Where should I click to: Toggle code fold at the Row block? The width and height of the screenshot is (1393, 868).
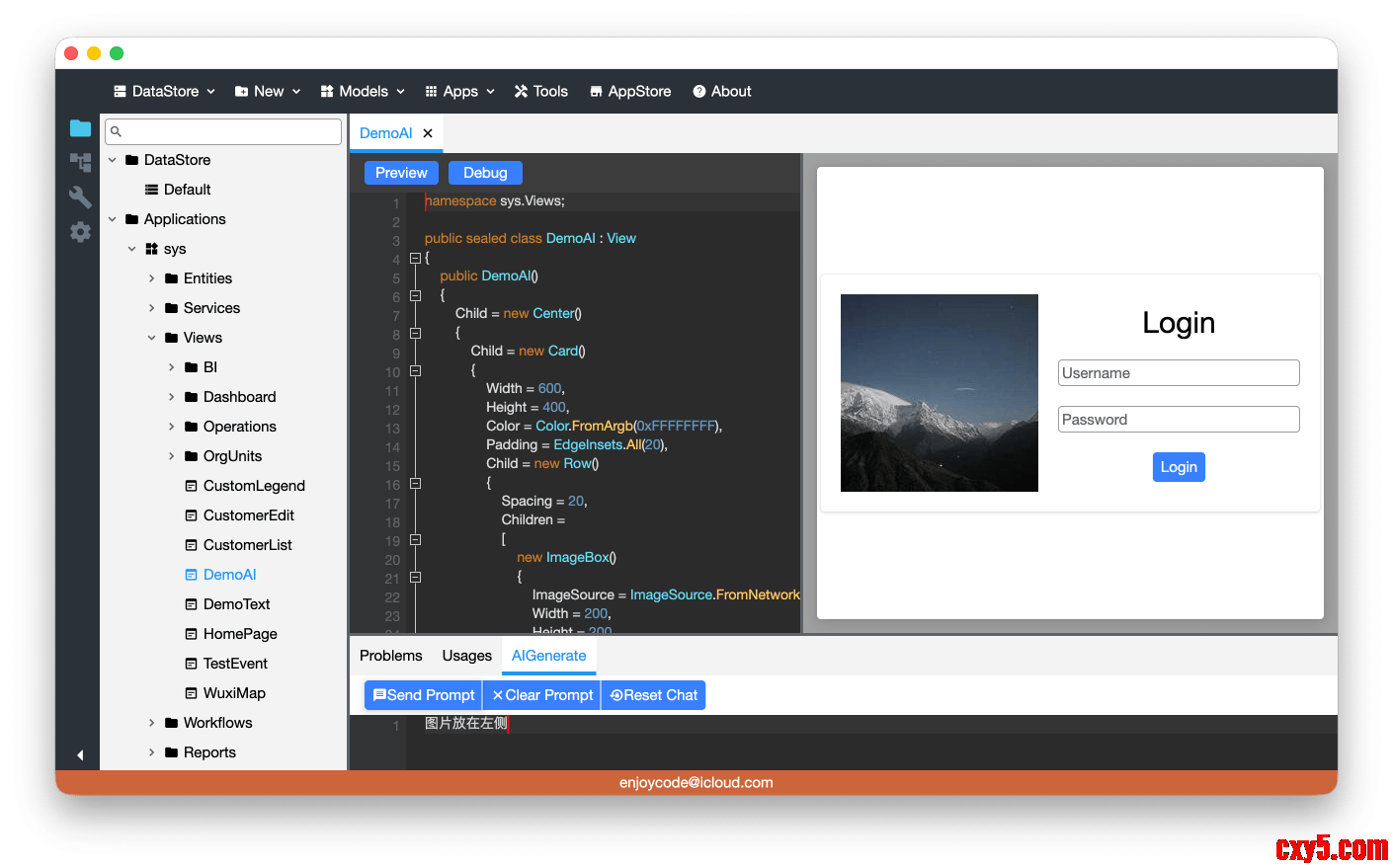pyautogui.click(x=415, y=484)
